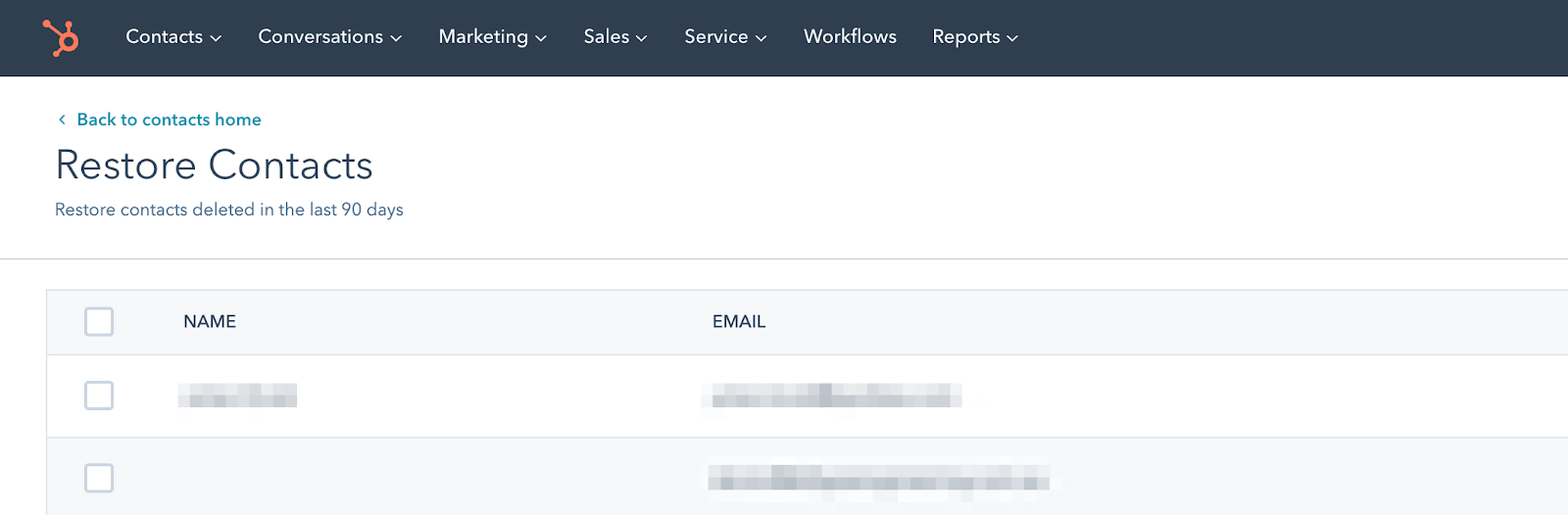The height and width of the screenshot is (515, 1568).
Task: Check the first contact row checkbox
Action: (x=99, y=396)
